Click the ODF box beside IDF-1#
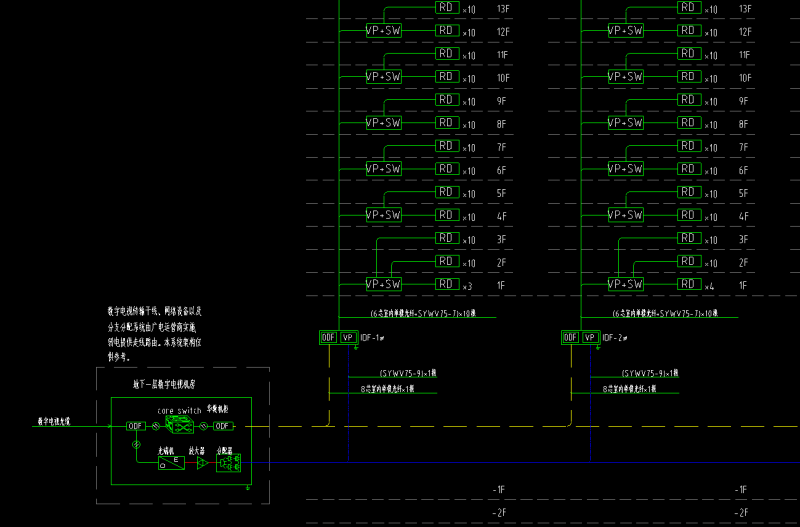This screenshot has height=527, width=800. 327,338
